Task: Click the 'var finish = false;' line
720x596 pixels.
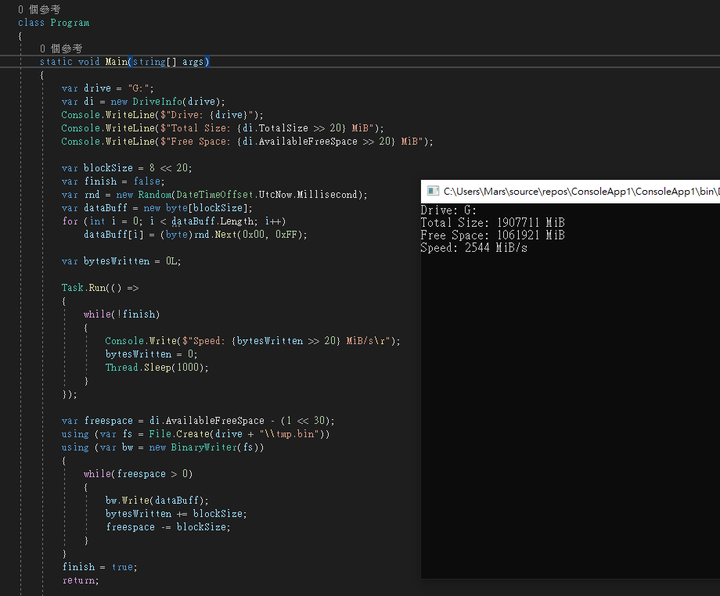Action: [113, 181]
